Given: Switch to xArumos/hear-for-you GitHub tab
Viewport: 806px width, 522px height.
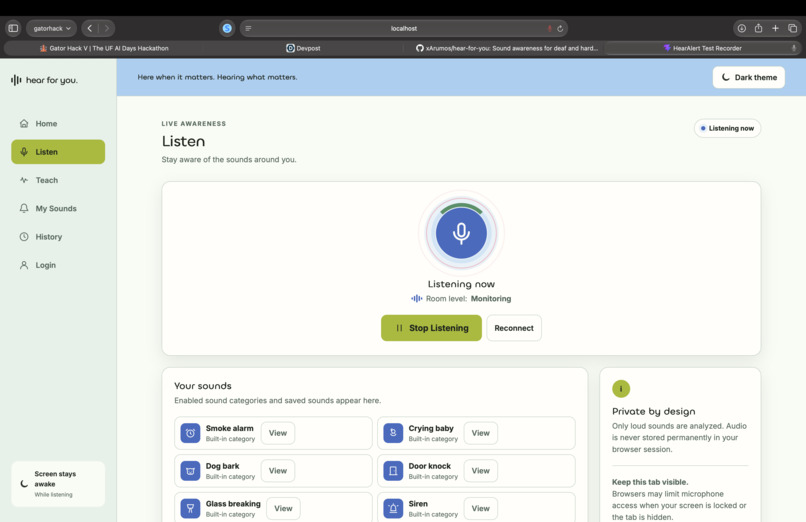Looking at the screenshot, I should tap(506, 48).
